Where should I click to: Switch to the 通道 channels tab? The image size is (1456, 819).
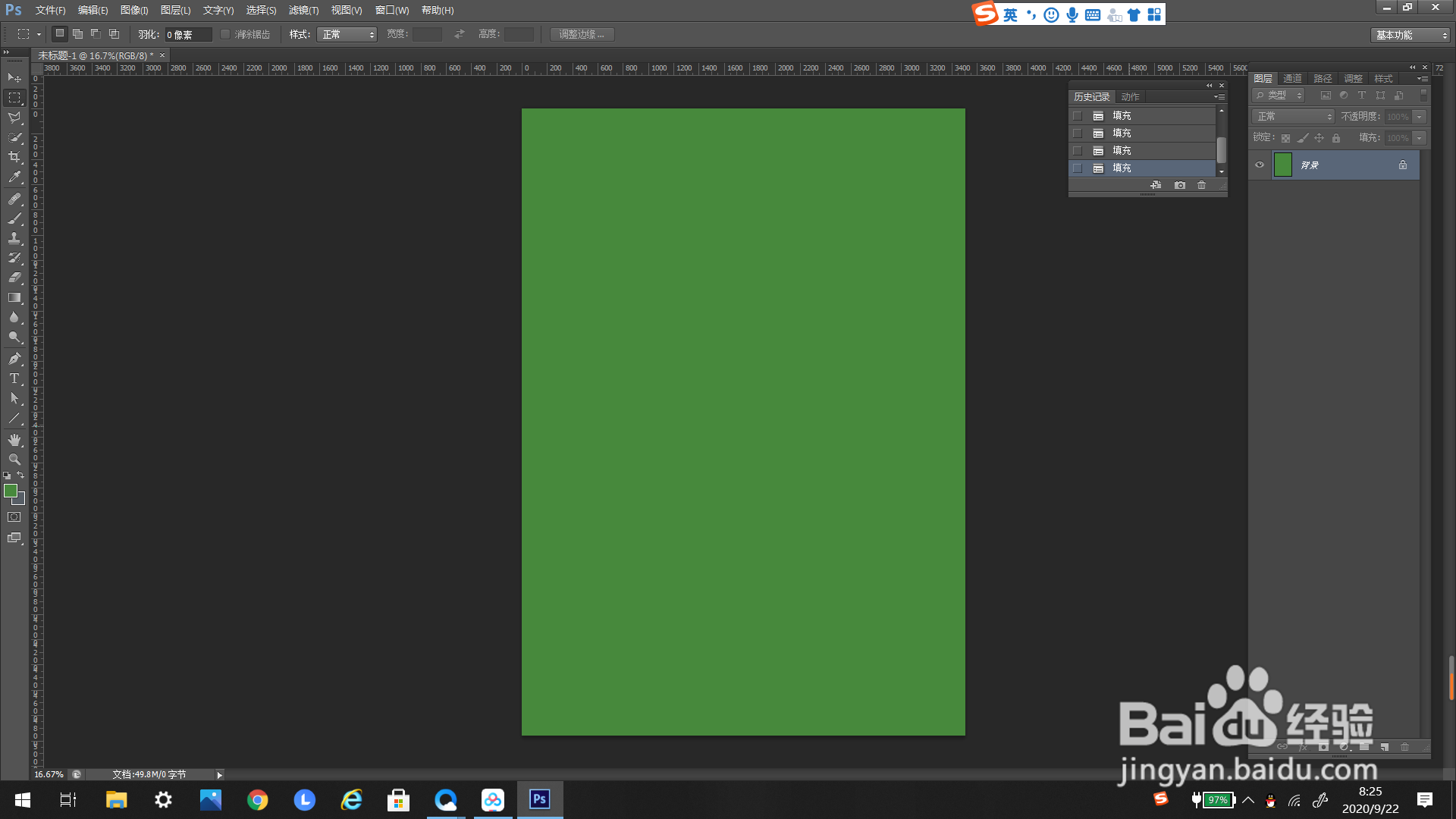(x=1292, y=78)
